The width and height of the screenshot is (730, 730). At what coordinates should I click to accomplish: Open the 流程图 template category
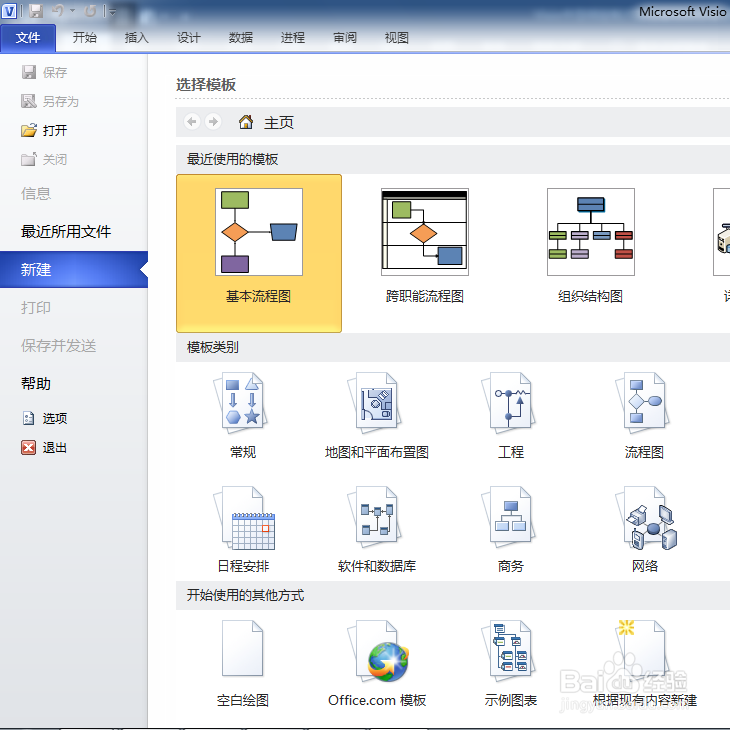(644, 415)
